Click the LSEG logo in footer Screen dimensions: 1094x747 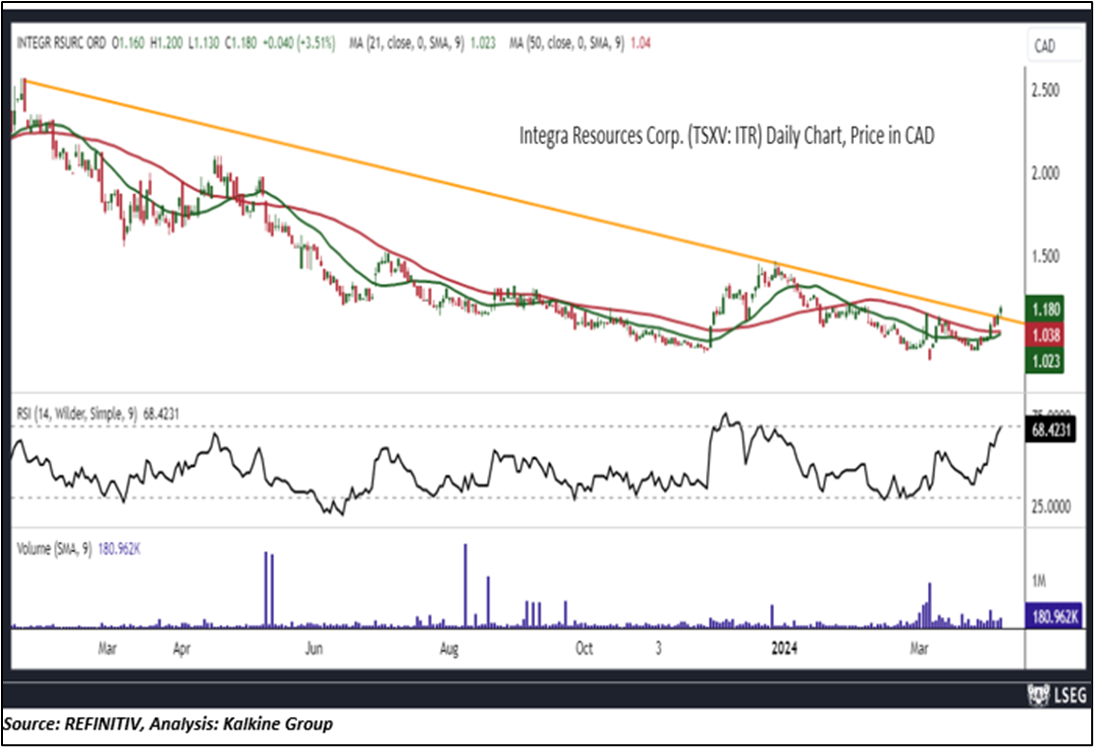[1058, 695]
